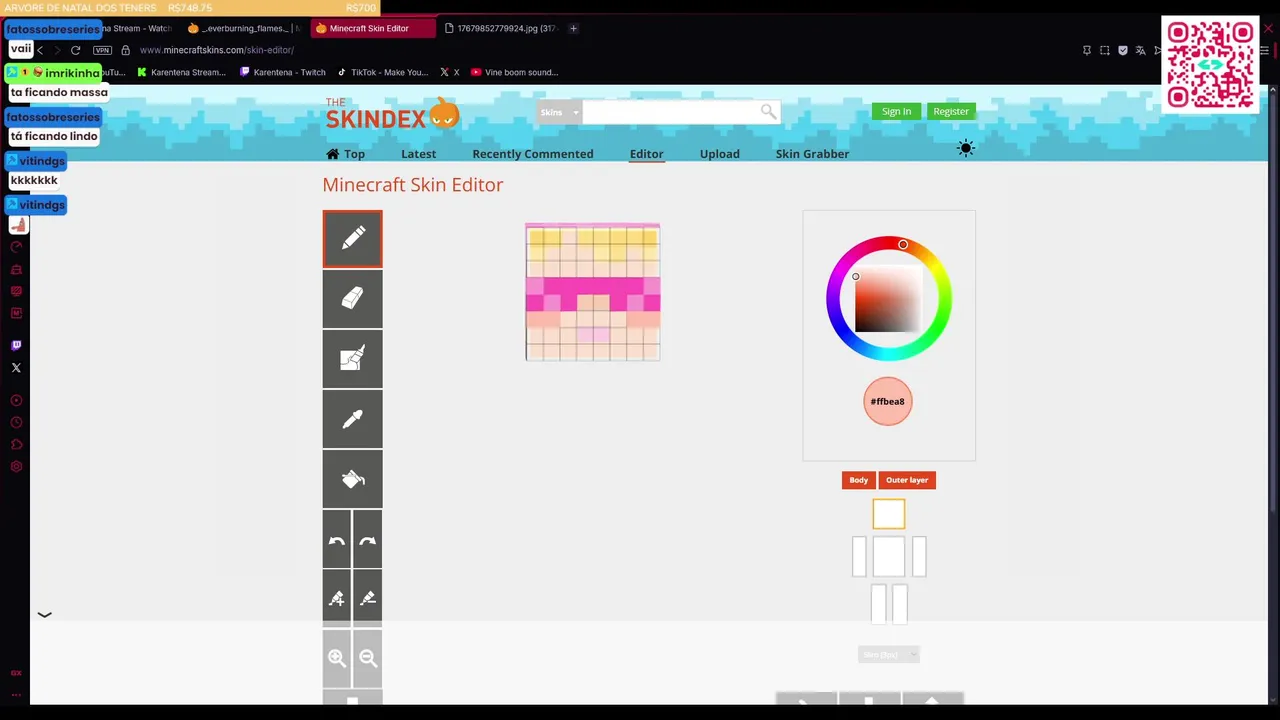Click the Register button
The width and height of the screenshot is (1280, 720).
(951, 112)
